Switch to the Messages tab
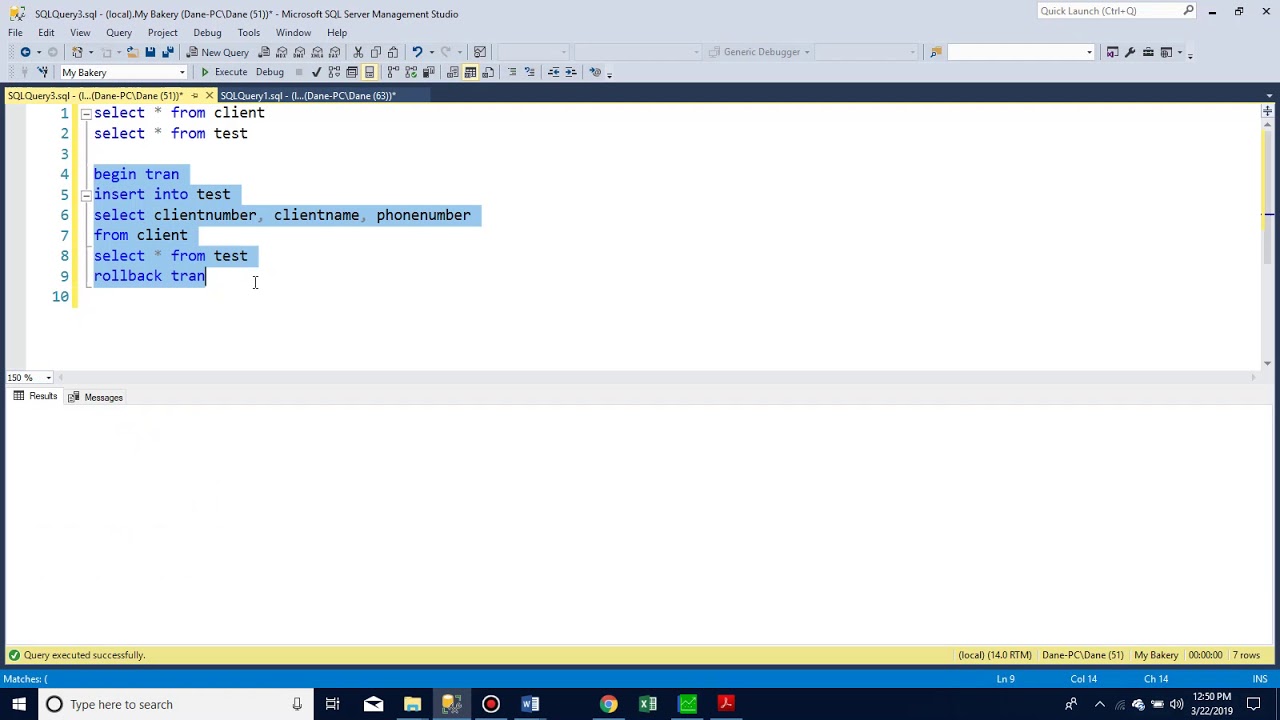This screenshot has height=720, width=1280. [95, 397]
